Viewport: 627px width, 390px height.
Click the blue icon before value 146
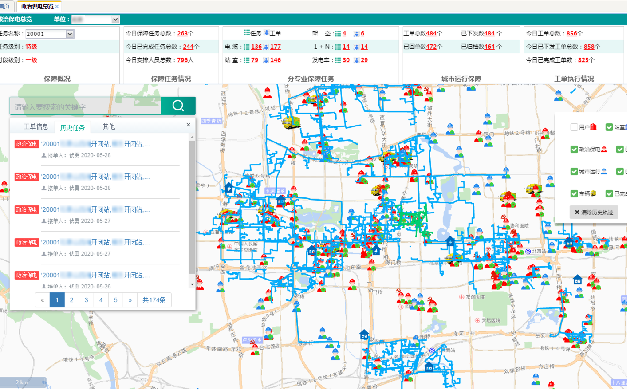266,60
